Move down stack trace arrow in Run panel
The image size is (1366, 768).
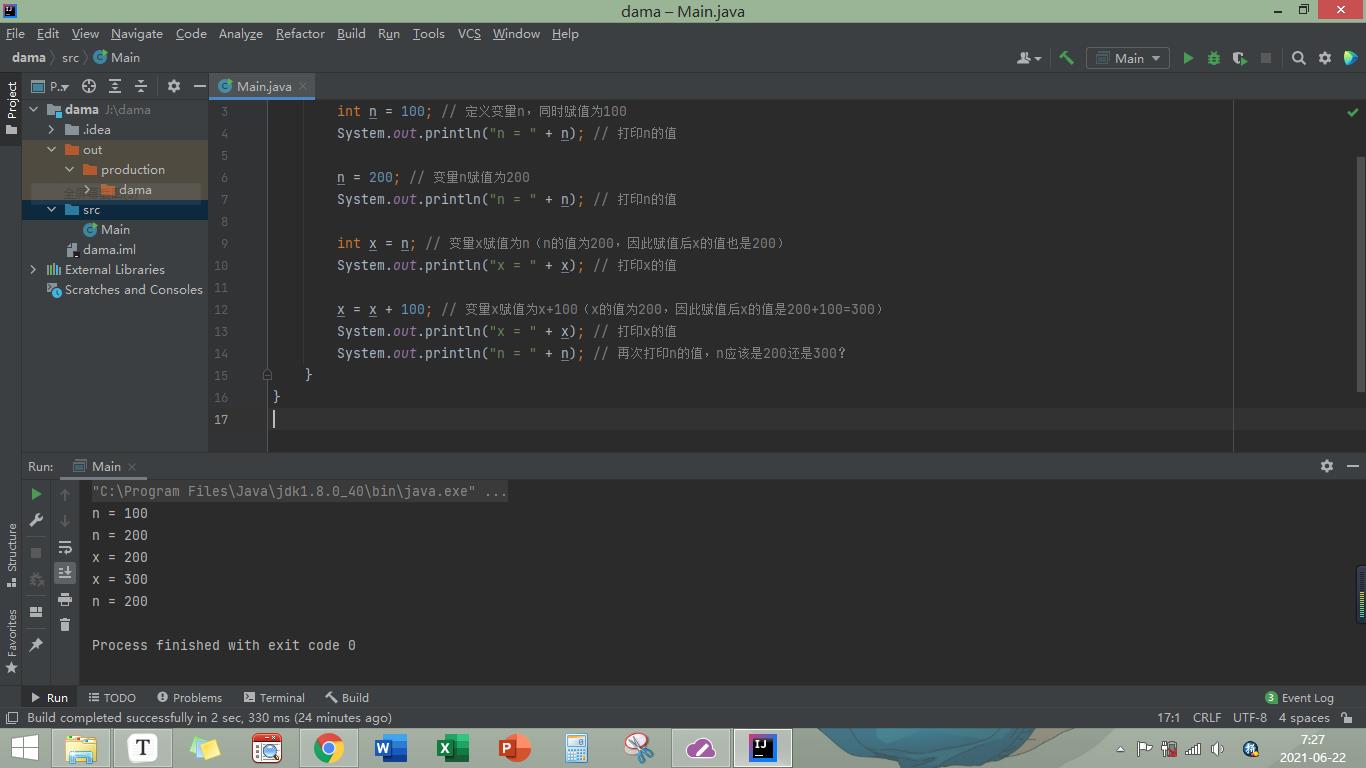[x=65, y=520]
